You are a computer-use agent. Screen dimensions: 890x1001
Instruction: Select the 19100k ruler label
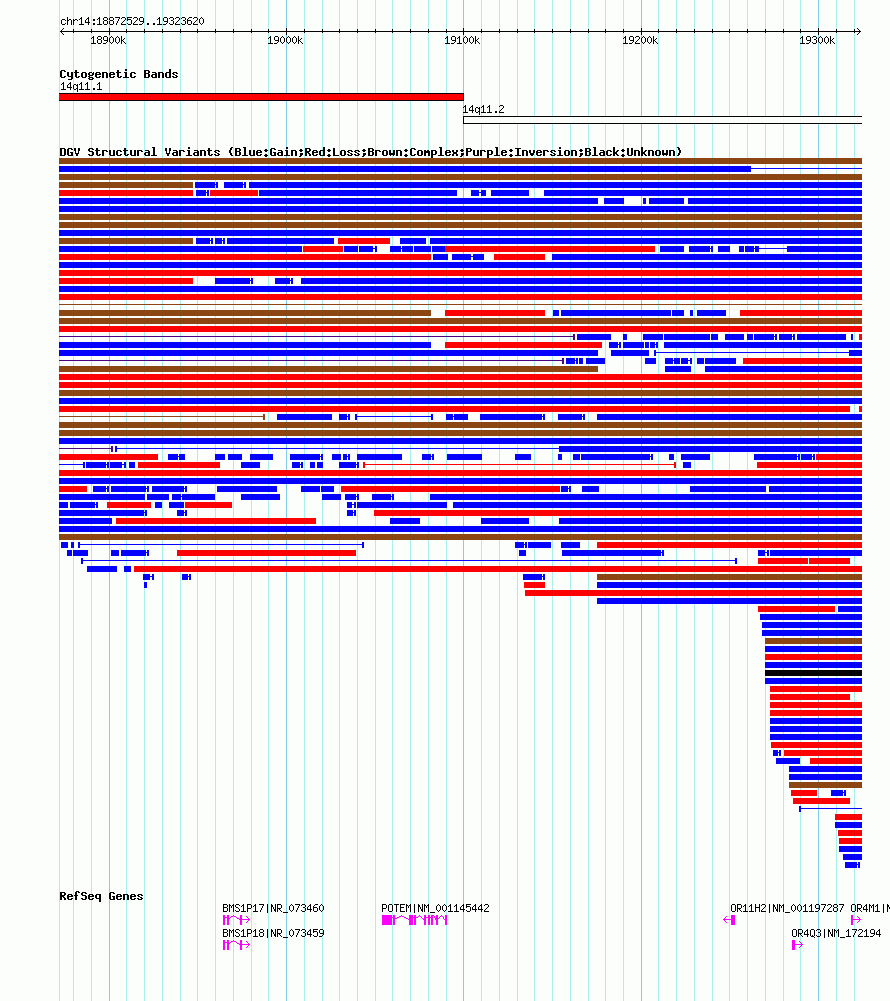point(462,40)
